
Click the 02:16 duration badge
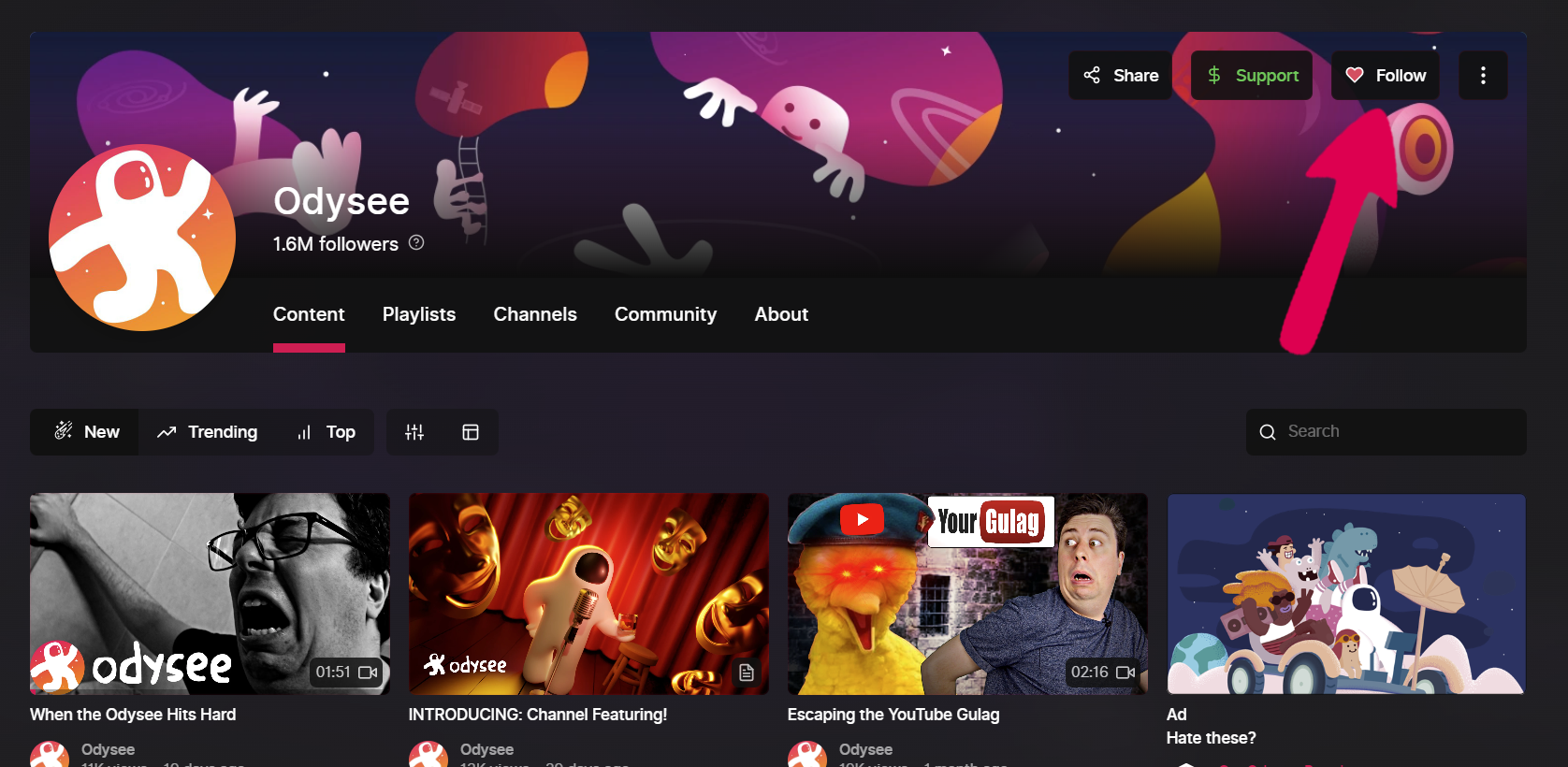pos(1102,672)
